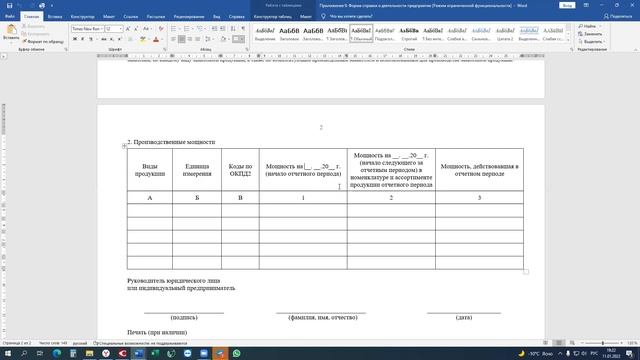The width and height of the screenshot is (640, 360).
Task: Open the font color dropdown arrow
Action: coord(162,39)
